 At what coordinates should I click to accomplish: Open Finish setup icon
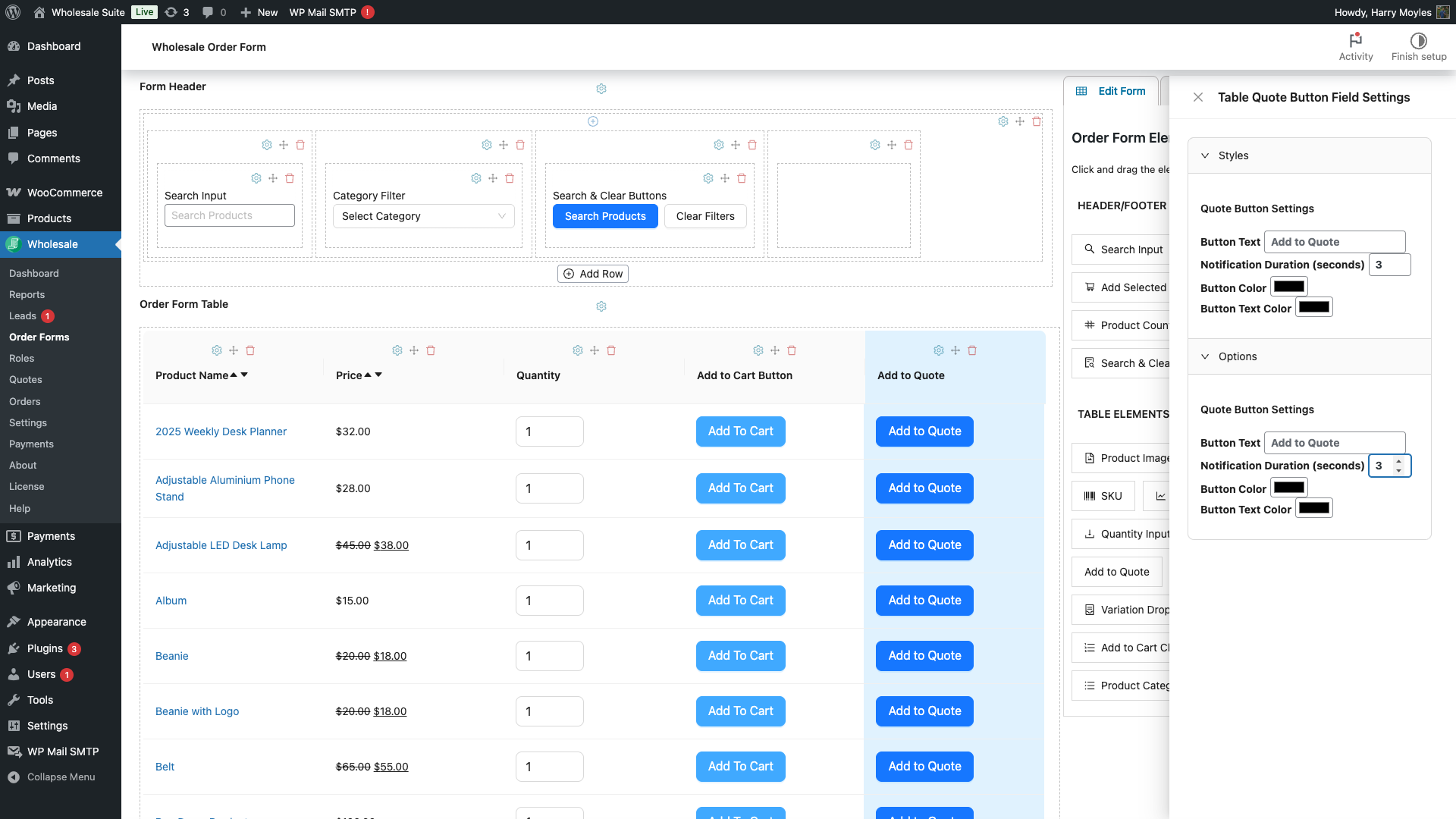point(1418,41)
